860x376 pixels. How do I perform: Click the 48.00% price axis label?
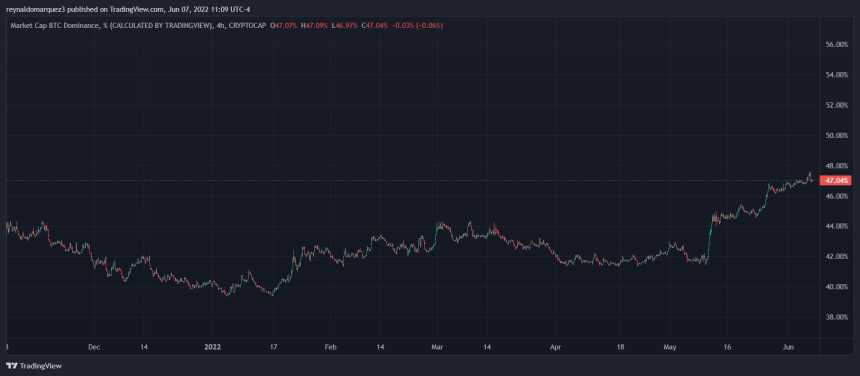pyautogui.click(x=836, y=166)
